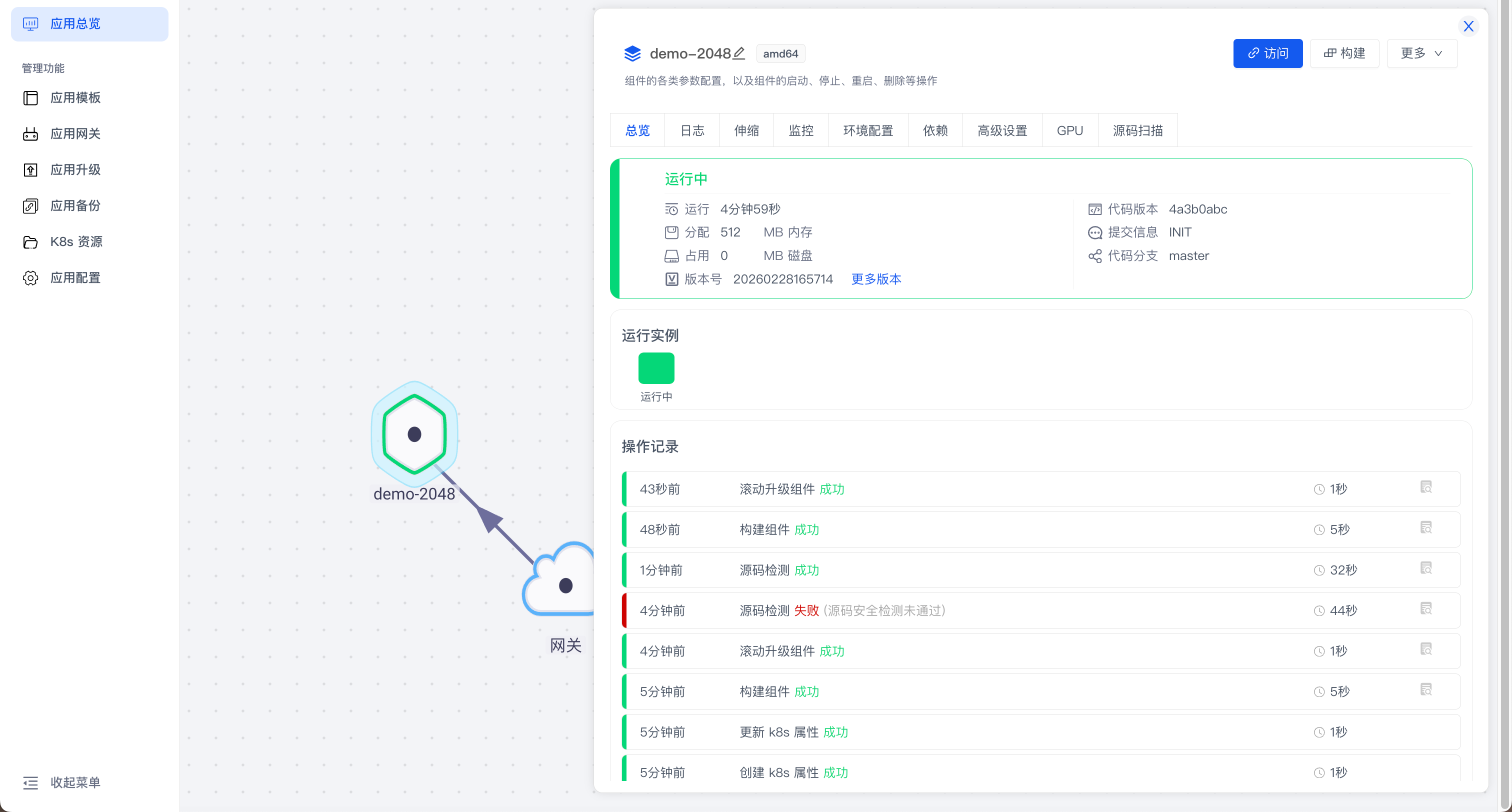Open 应用备份 from the sidebar
The image size is (1512, 812).
[x=75, y=205]
